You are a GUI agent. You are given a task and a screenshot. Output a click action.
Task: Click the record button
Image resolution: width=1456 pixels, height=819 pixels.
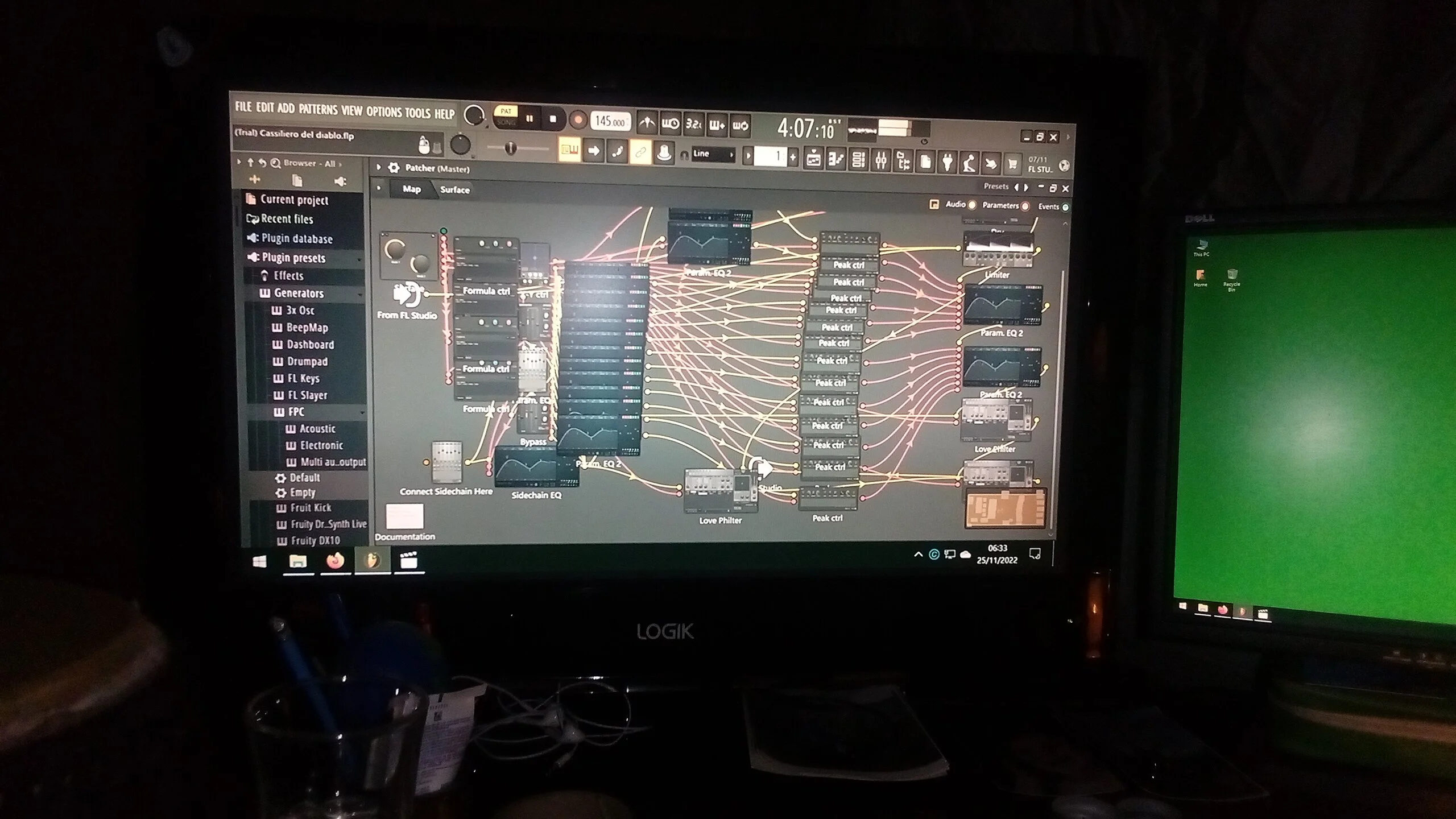coord(578,120)
